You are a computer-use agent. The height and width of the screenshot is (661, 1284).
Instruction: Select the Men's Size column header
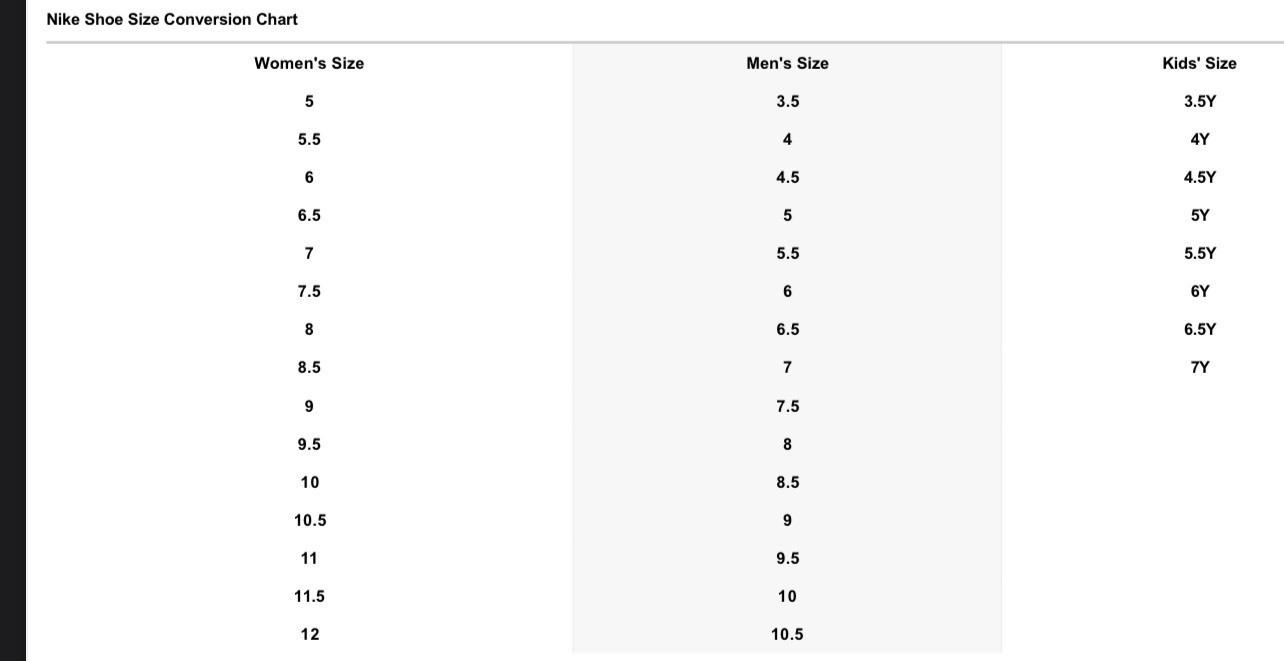click(787, 63)
